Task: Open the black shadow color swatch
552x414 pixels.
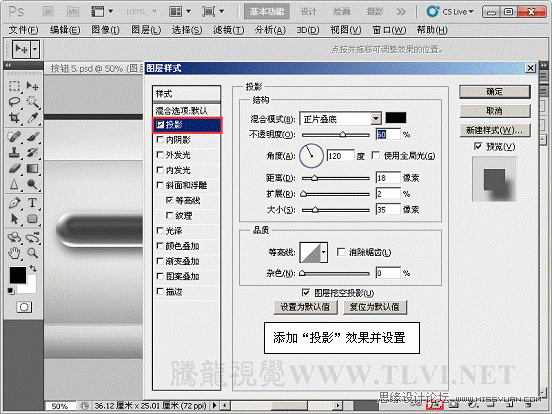Action: (x=396, y=118)
